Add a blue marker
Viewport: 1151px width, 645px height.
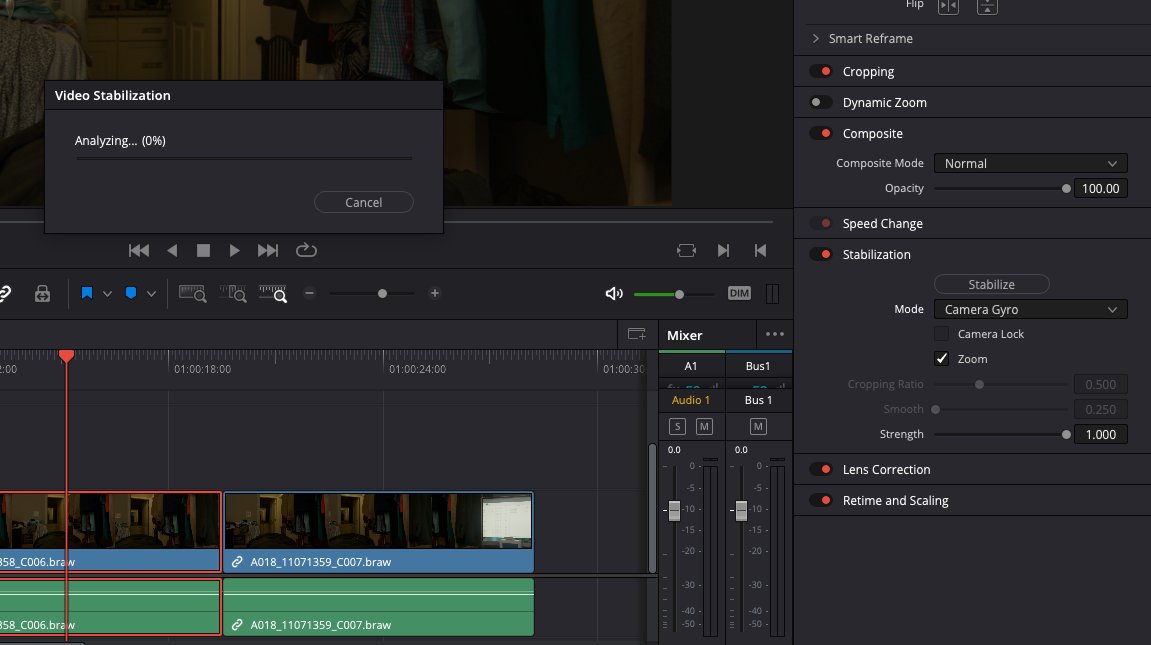(131, 294)
